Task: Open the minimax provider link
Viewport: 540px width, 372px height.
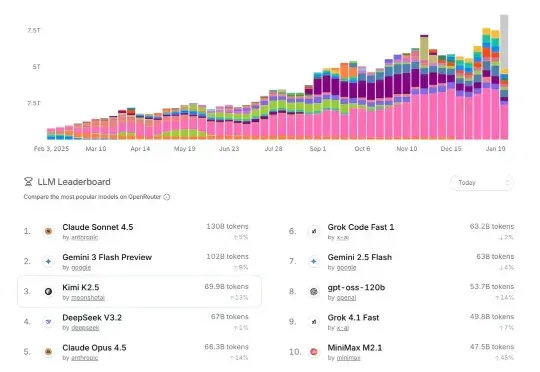Action: [349, 358]
